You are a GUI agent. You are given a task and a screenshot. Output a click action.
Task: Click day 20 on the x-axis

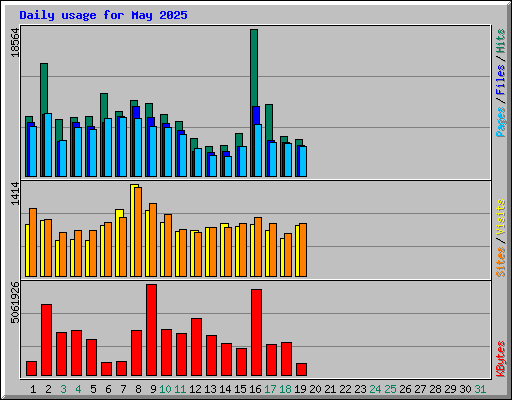315,389
